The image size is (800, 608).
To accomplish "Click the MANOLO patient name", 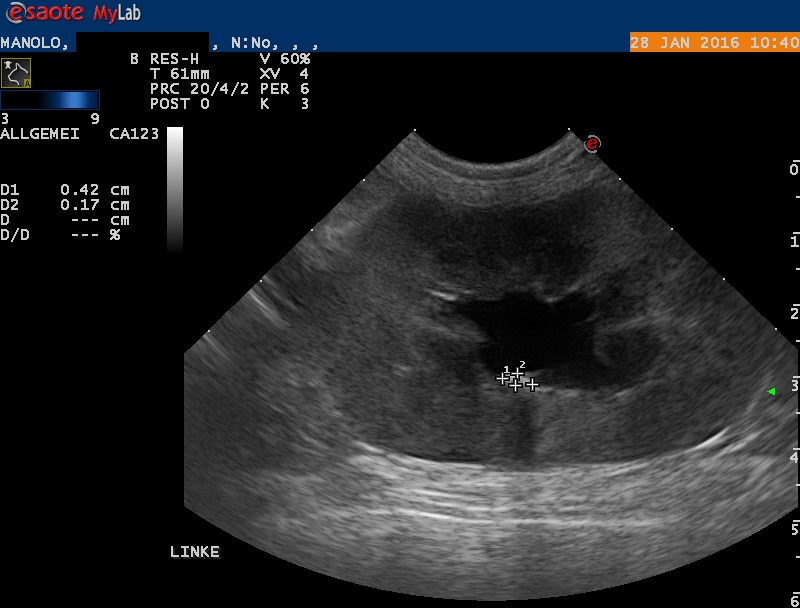I will pos(33,43).
